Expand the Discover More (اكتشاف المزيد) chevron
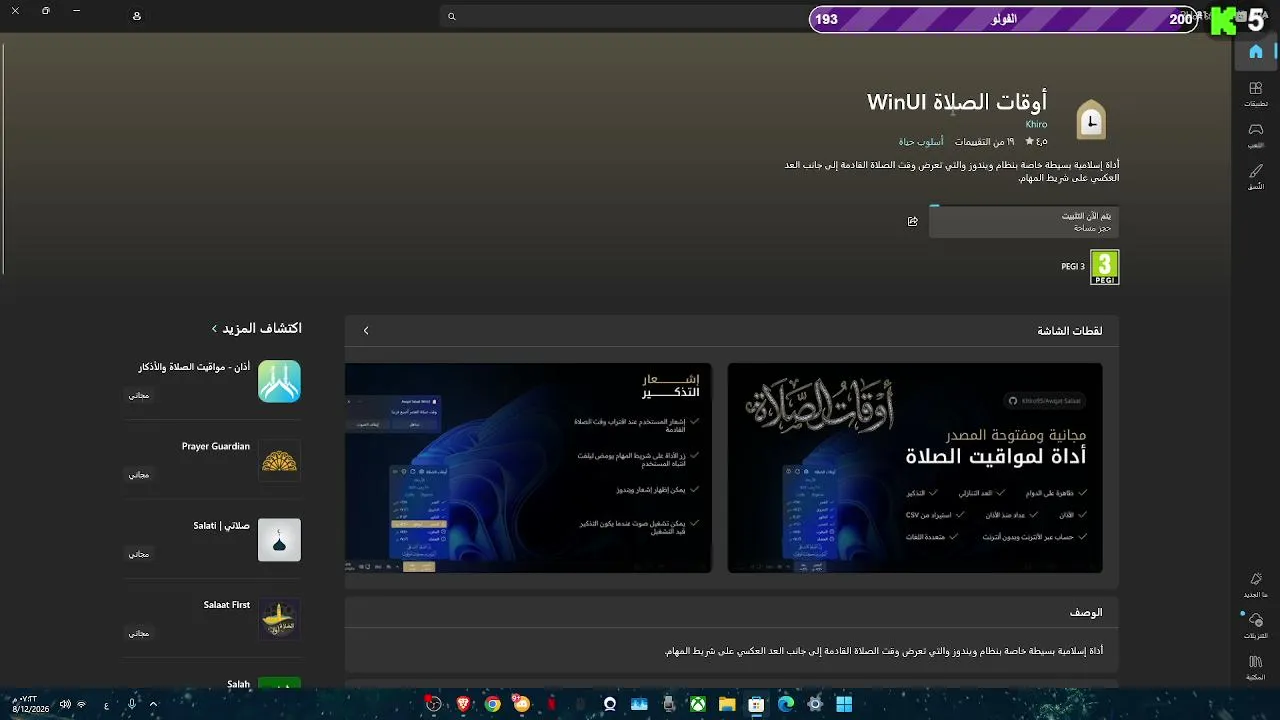Screen dimensions: 1280x720 pos(214,328)
